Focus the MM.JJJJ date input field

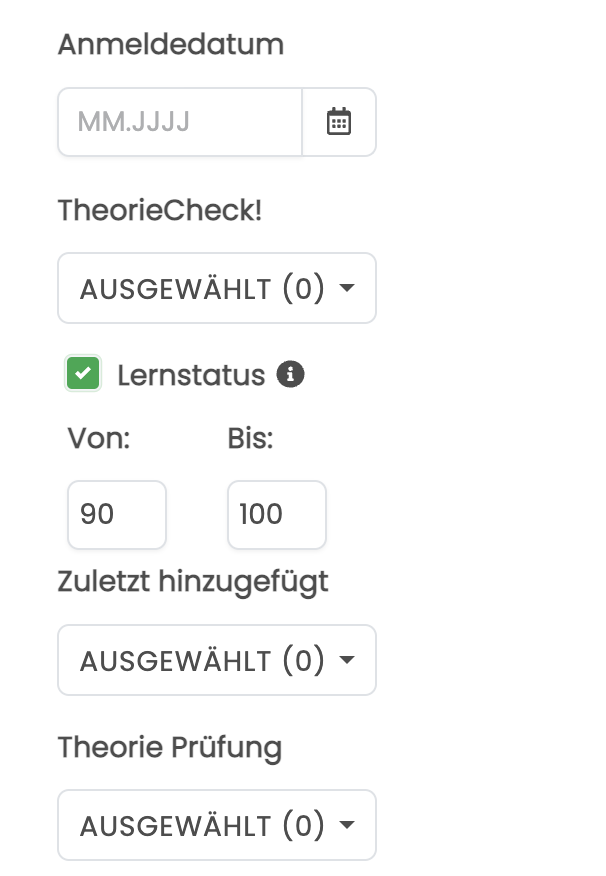(180, 122)
